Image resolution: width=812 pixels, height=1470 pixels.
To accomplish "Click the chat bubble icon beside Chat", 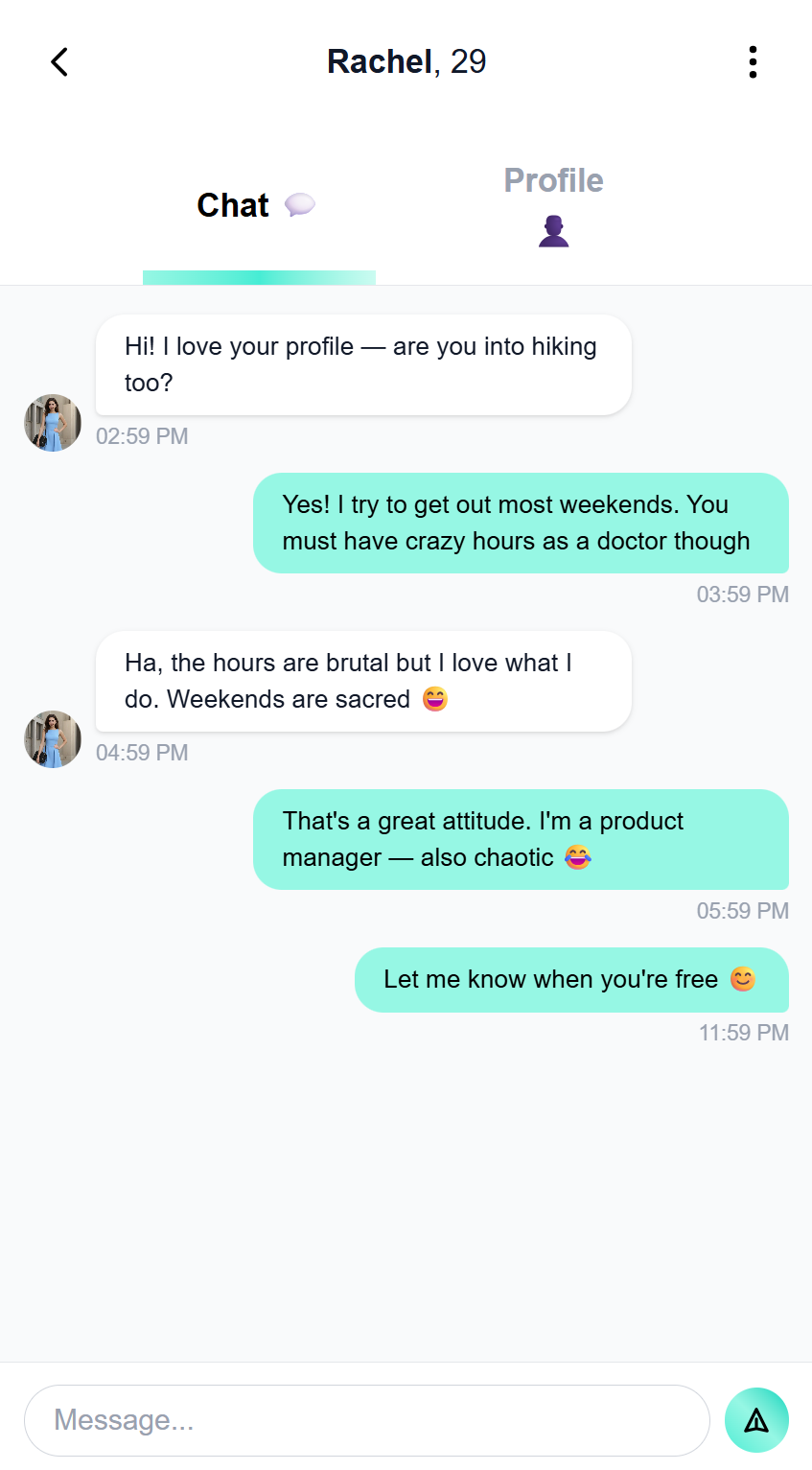I will click(300, 205).
